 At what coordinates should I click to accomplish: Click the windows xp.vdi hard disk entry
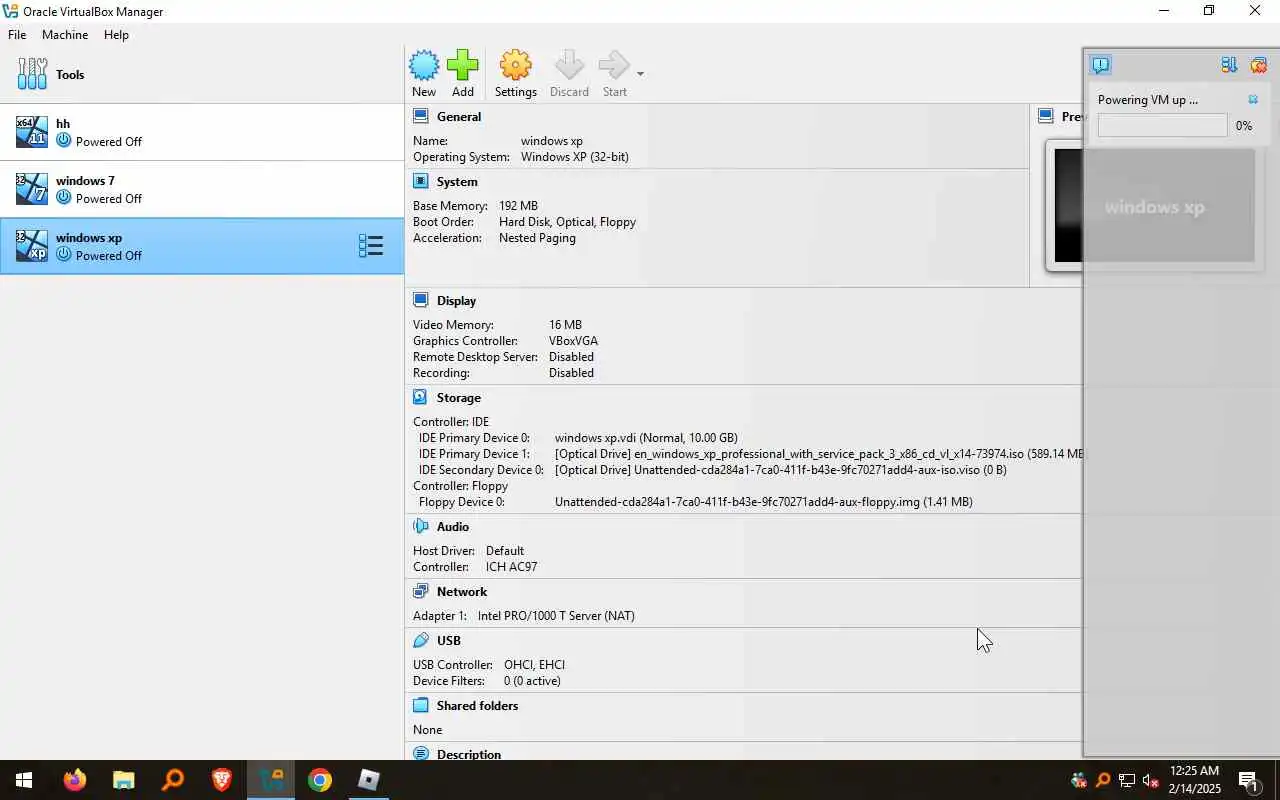click(646, 438)
